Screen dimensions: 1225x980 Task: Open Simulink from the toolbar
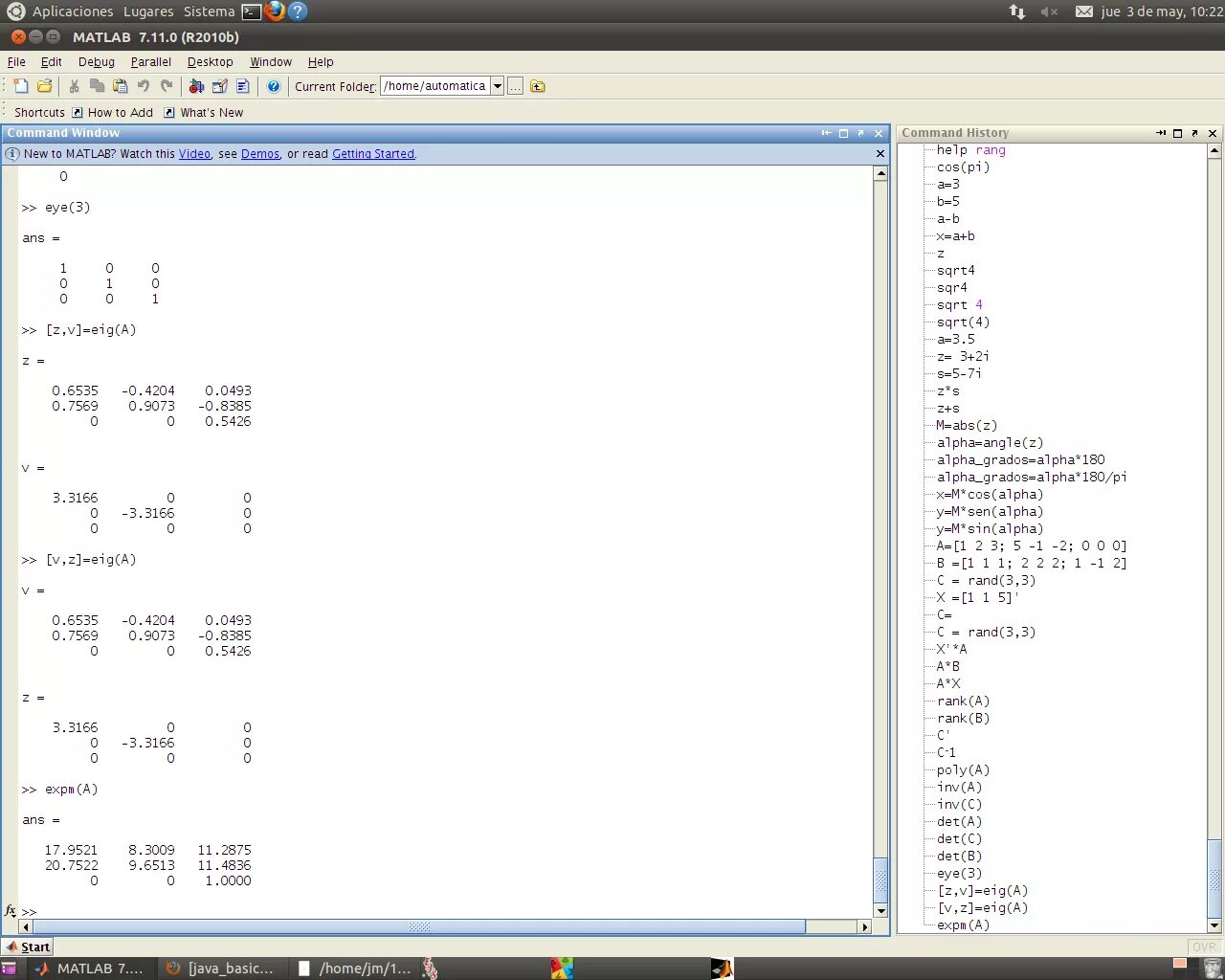[x=197, y=86]
